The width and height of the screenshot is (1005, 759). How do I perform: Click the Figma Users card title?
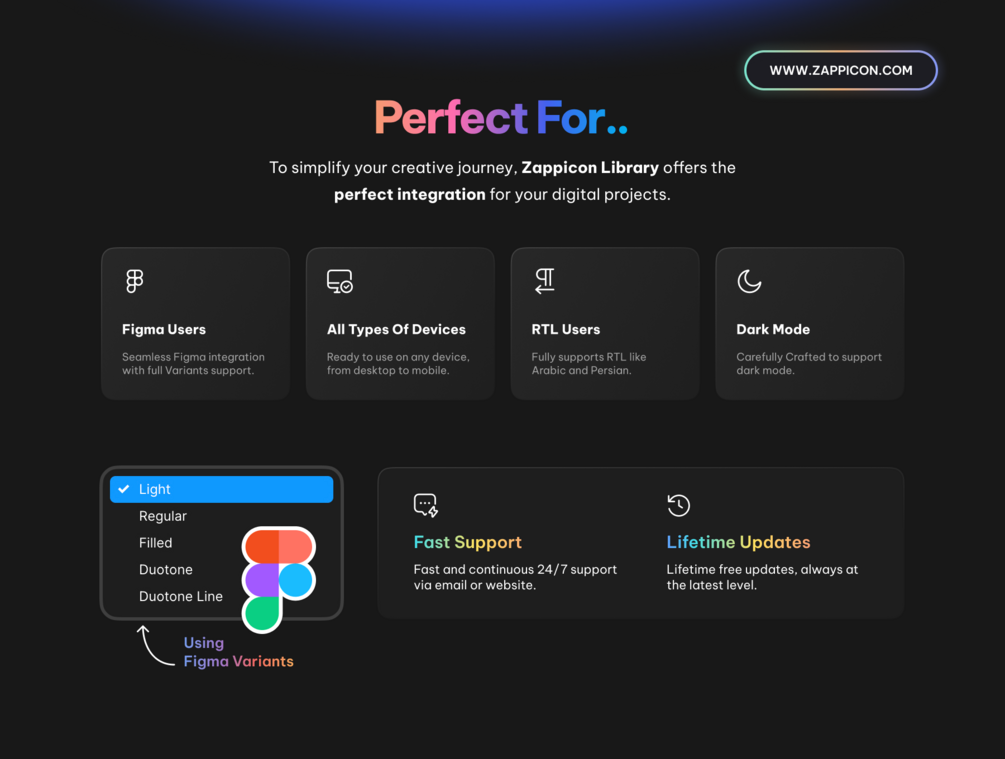(164, 329)
